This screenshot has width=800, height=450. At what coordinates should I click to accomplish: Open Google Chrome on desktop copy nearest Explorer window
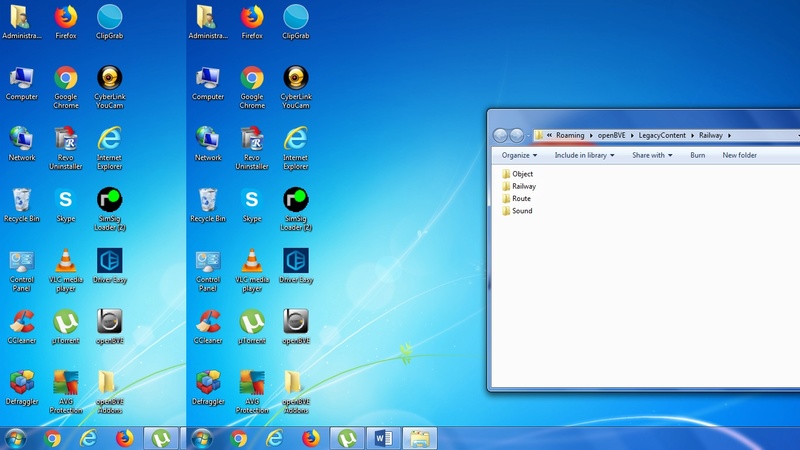coord(252,87)
